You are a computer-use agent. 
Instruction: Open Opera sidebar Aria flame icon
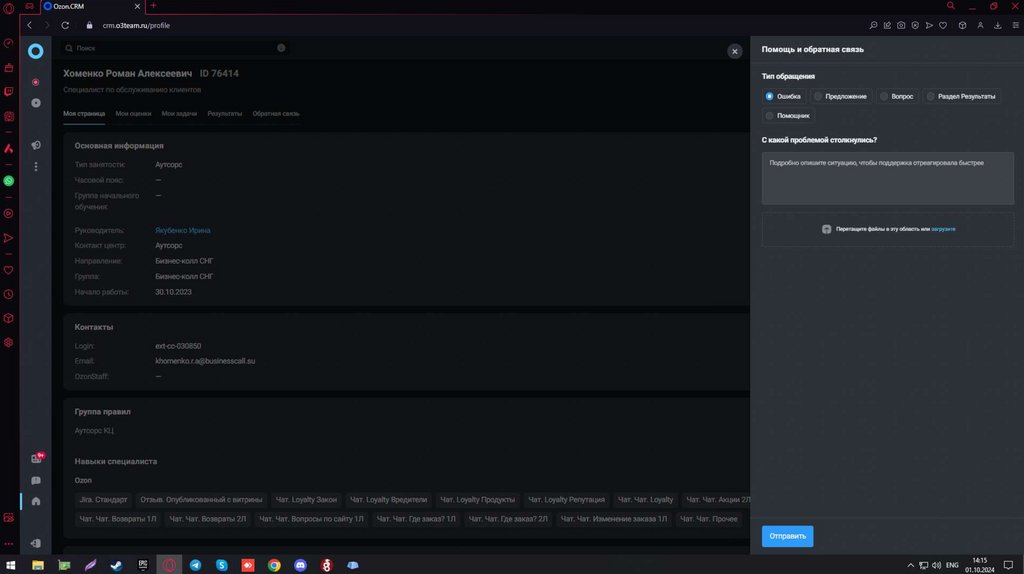coord(8,149)
